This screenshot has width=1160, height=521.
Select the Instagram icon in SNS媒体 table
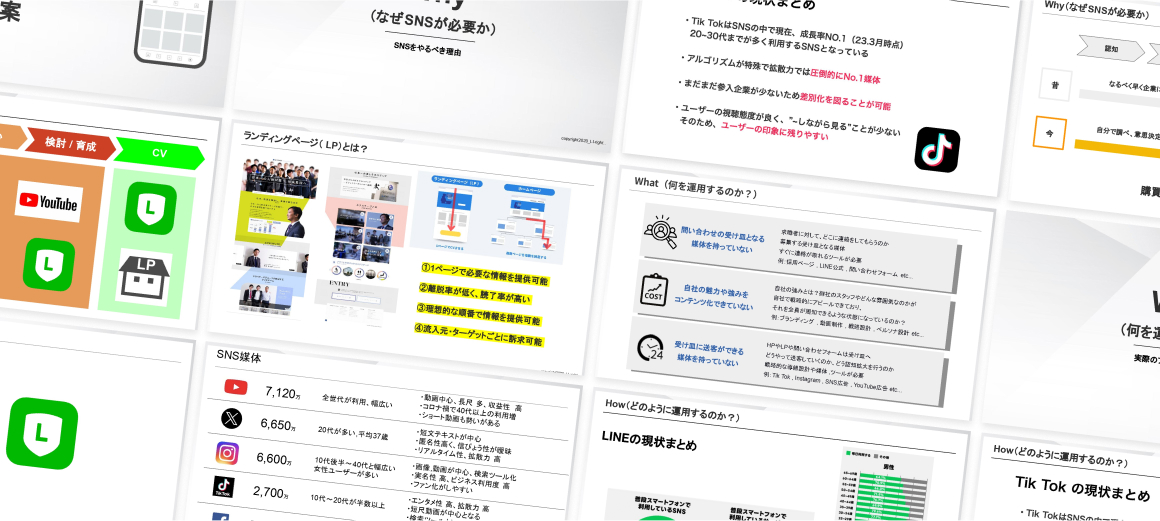click(x=228, y=453)
